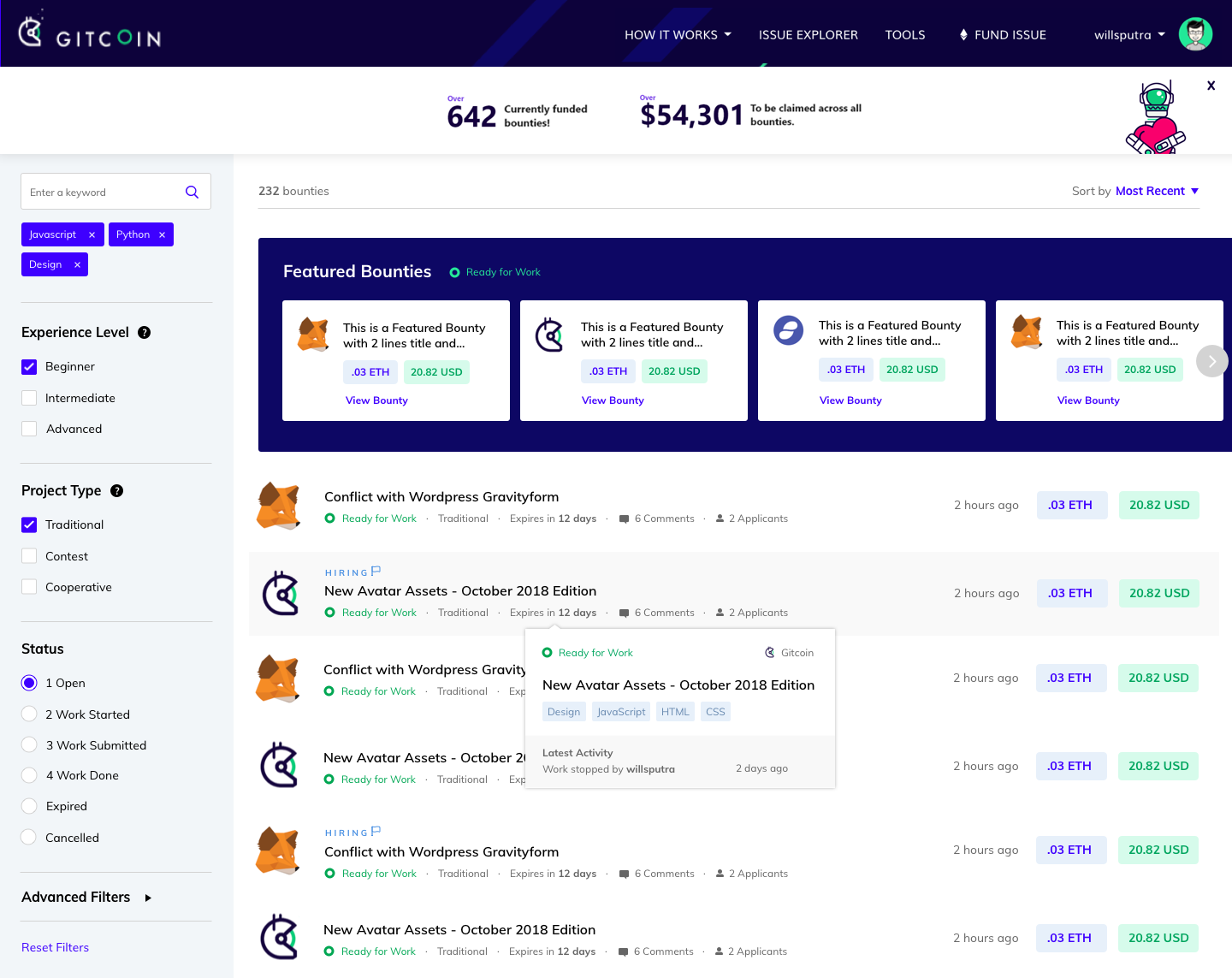Image resolution: width=1232 pixels, height=978 pixels.
Task: Click the Design tag in the popup
Action: (564, 712)
